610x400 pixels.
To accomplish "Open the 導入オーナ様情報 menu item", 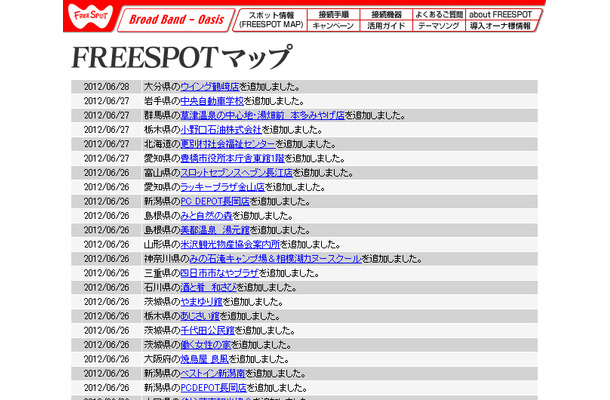I will point(500,26).
